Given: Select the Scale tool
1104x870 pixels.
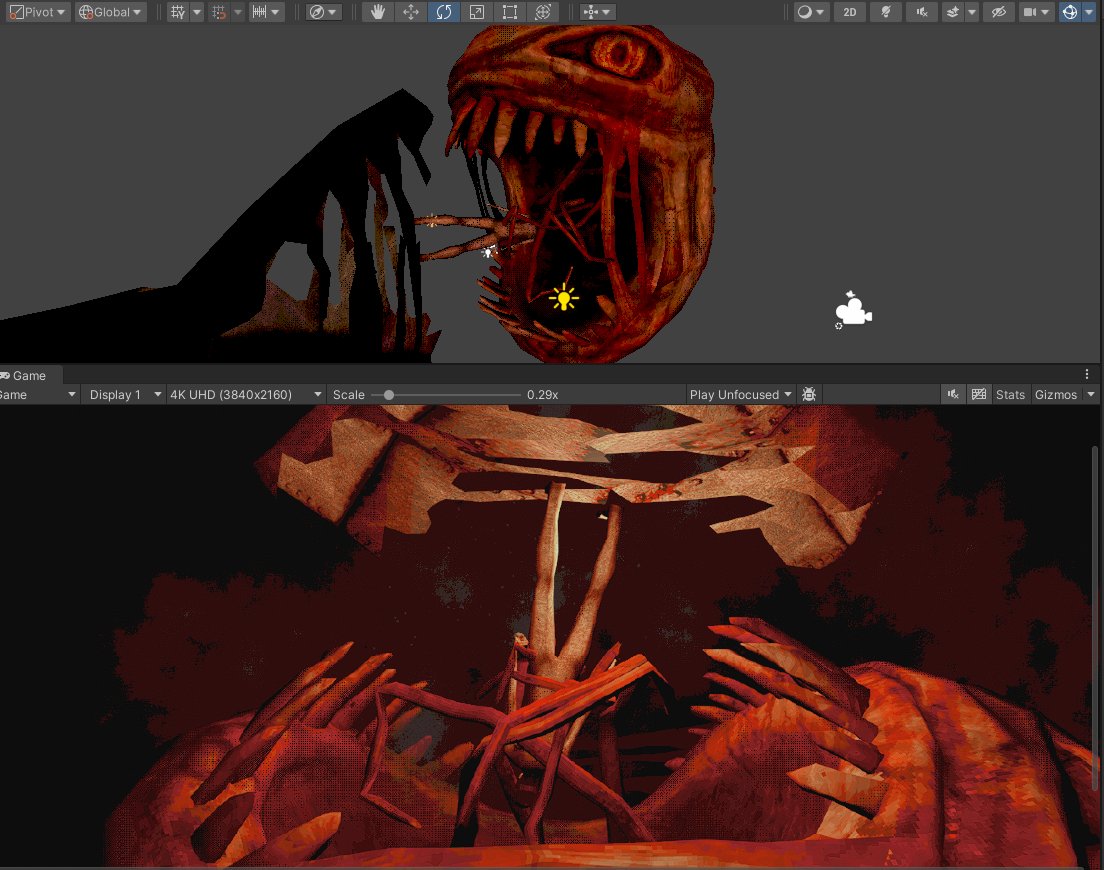Looking at the screenshot, I should pos(476,11).
